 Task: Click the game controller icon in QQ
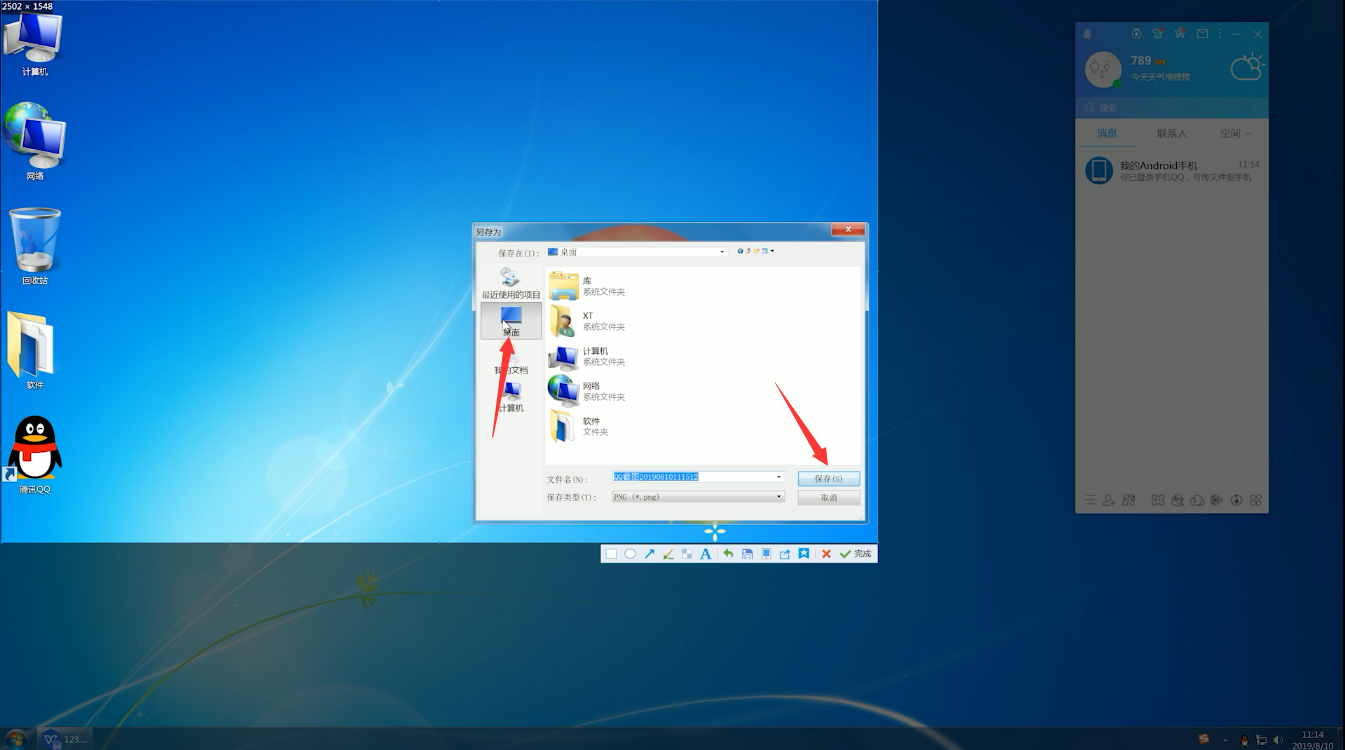1158,500
